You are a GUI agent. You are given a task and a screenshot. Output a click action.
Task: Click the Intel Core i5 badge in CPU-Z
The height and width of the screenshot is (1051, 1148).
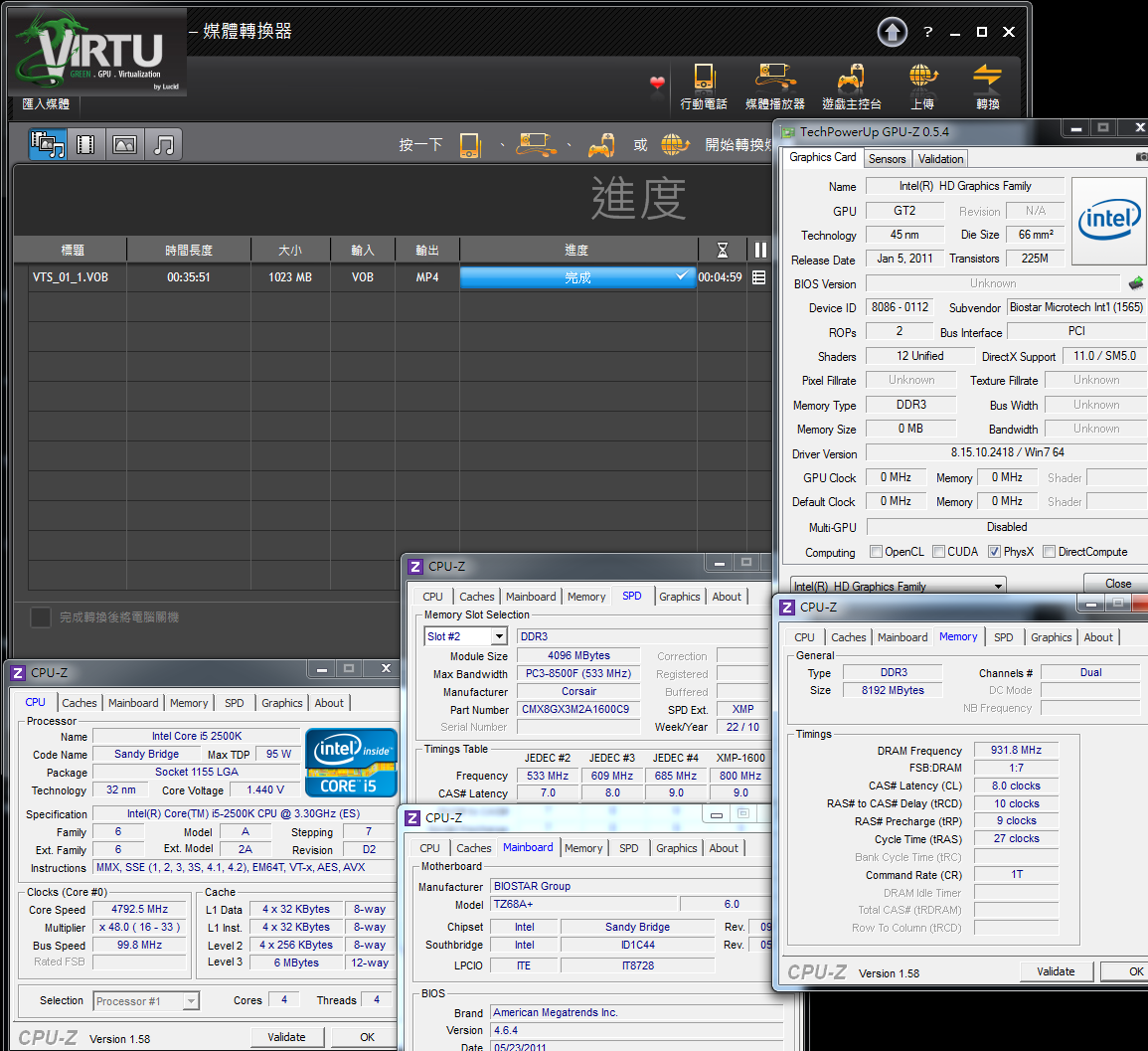[351, 763]
